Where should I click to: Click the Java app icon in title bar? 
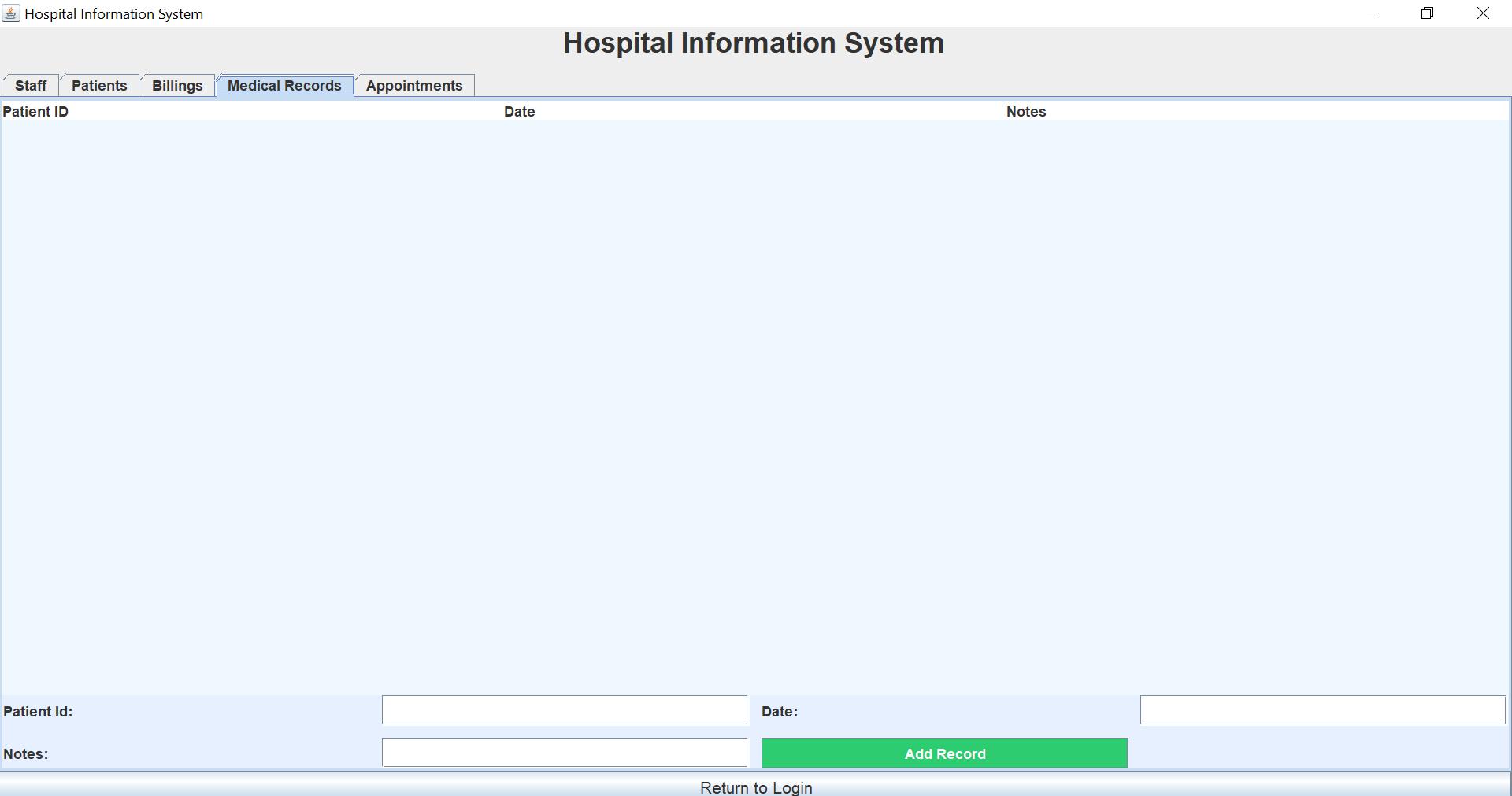(11, 13)
